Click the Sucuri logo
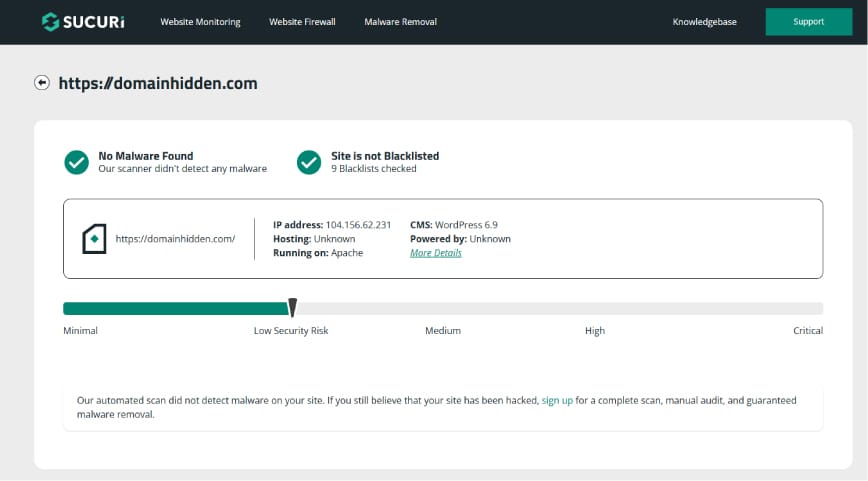Viewport: 868px width, 481px height. coord(83,22)
